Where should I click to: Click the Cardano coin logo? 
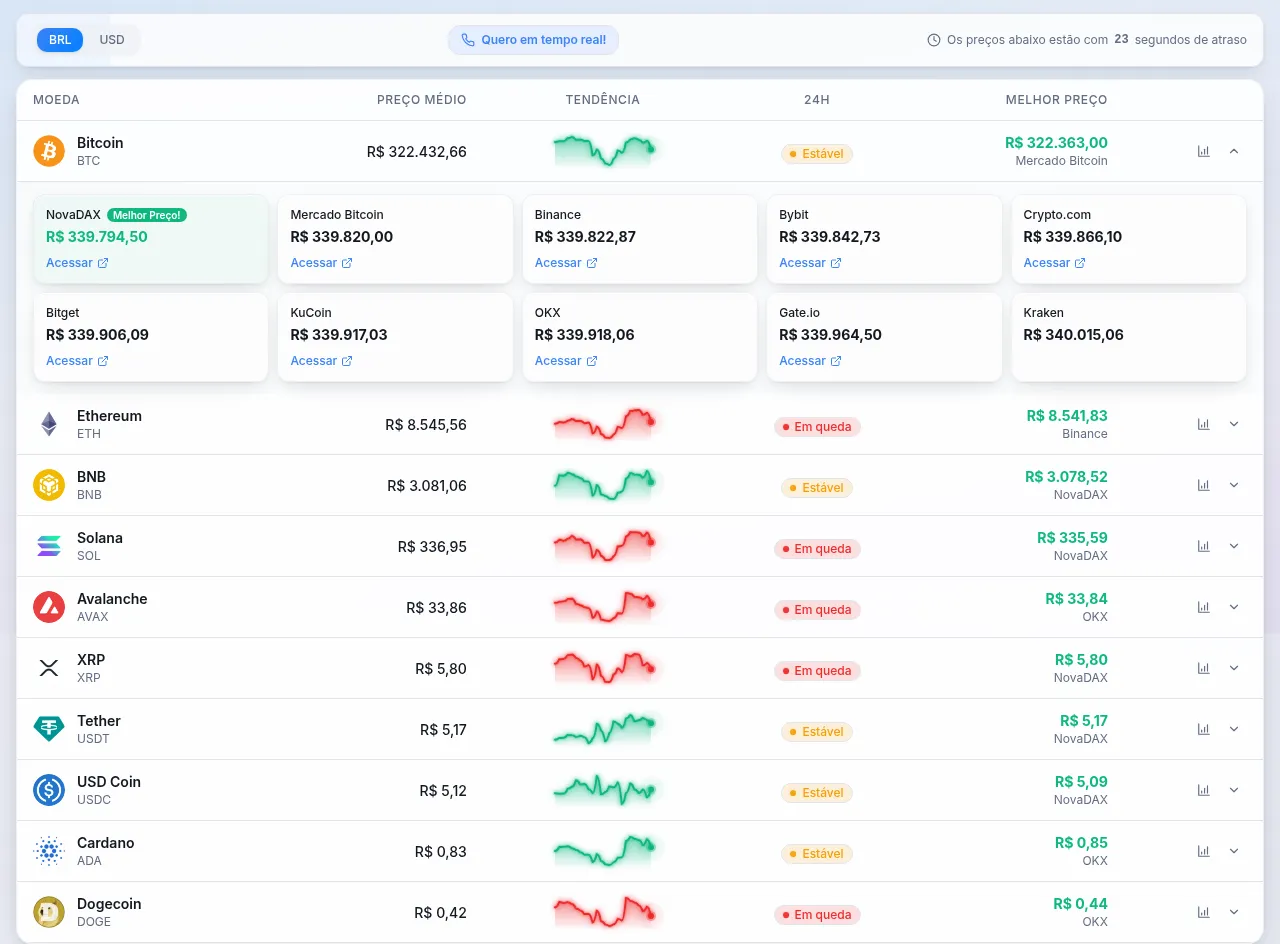(49, 851)
